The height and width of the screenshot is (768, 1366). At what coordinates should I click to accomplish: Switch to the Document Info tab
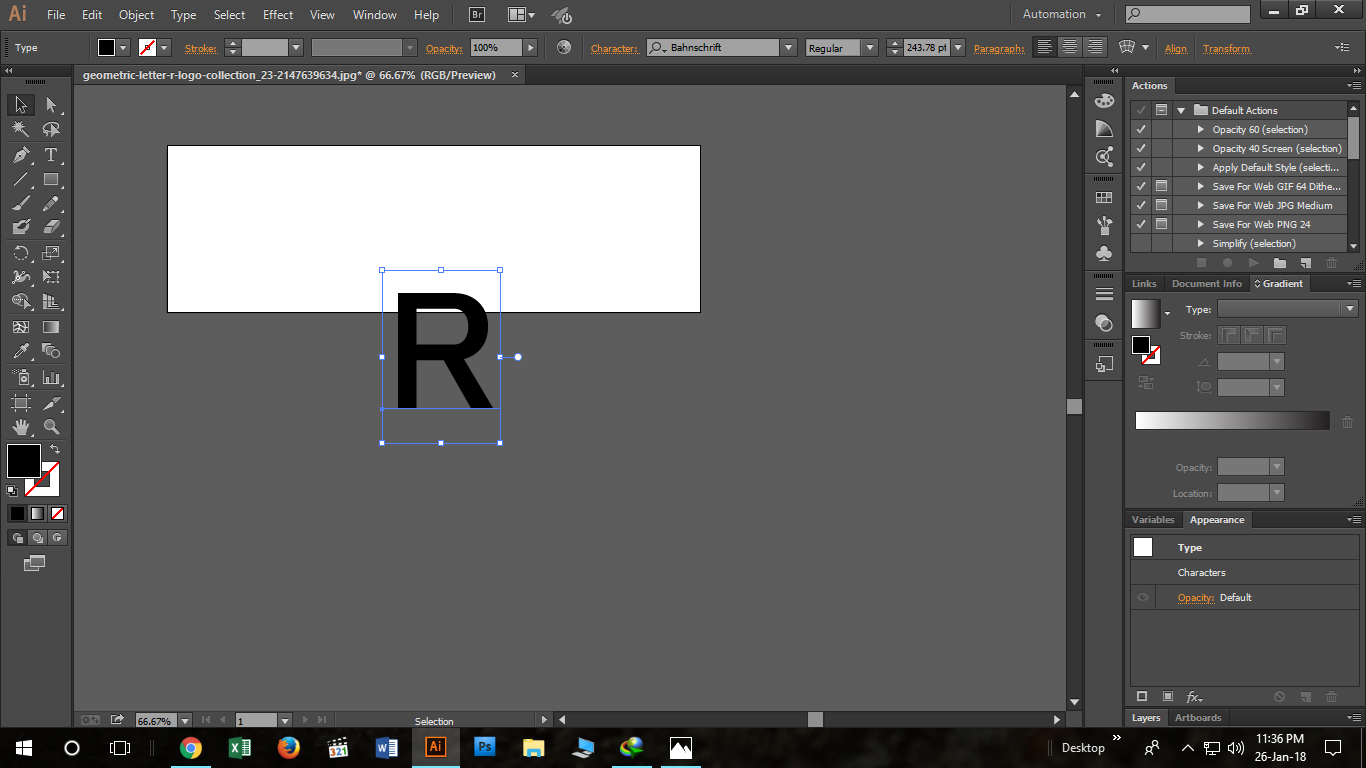1206,283
